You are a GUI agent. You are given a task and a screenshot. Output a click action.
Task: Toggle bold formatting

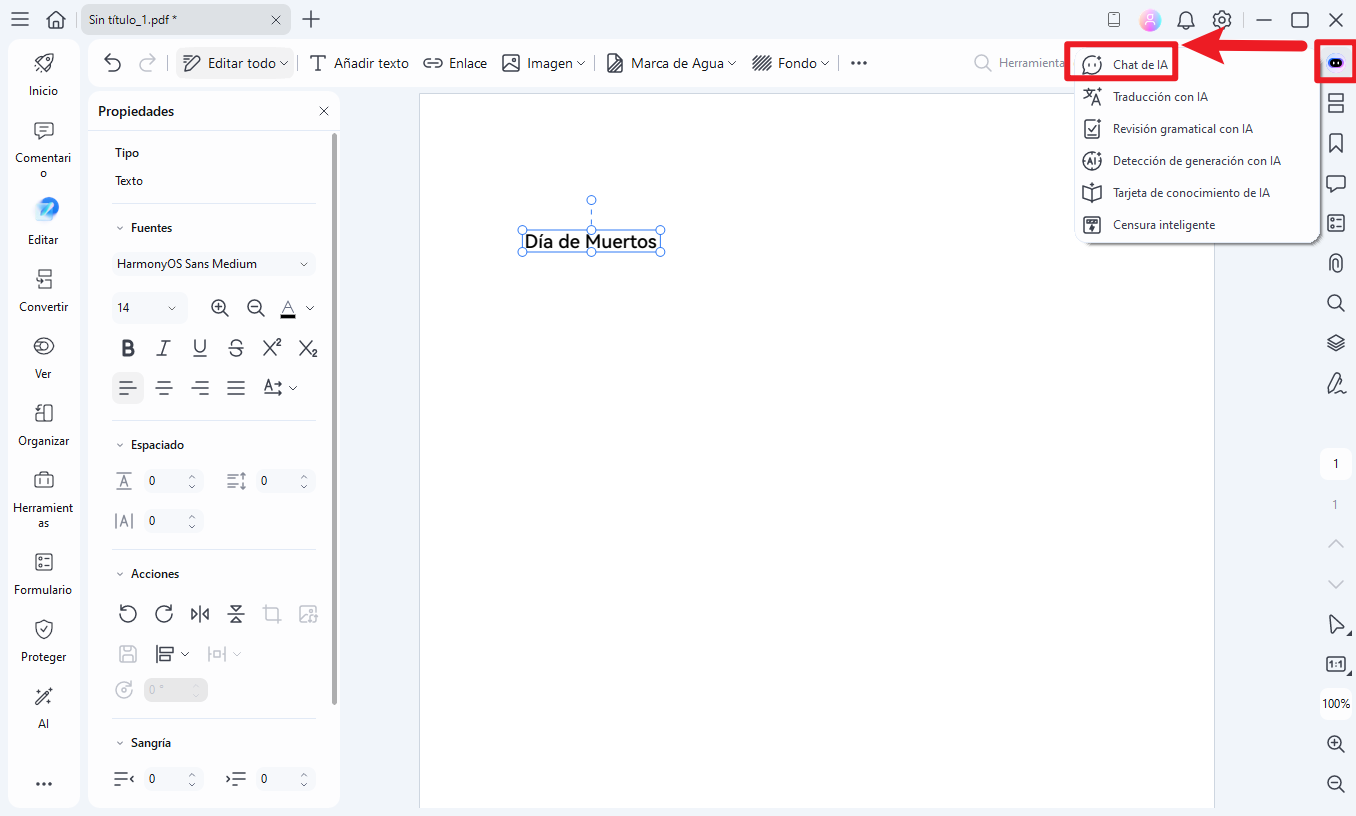128,348
